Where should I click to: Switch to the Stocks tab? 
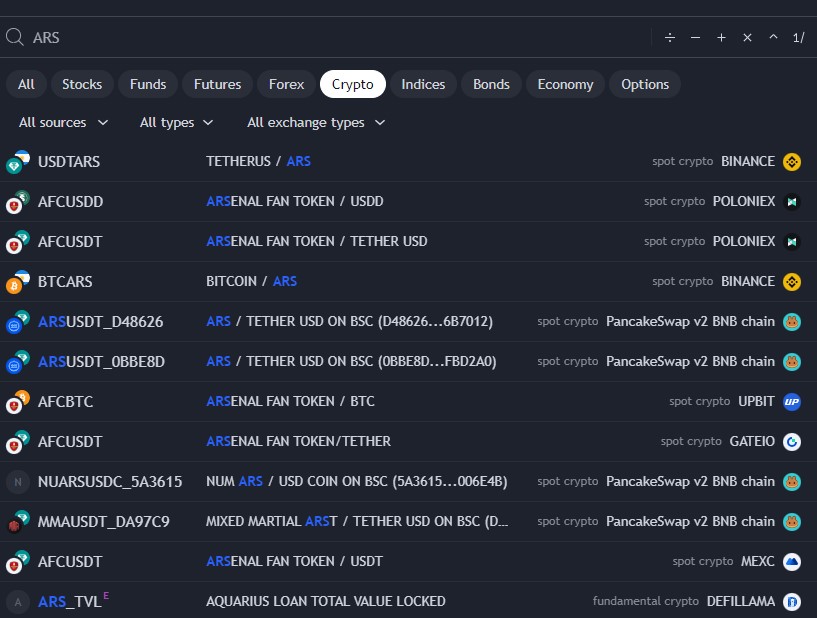pos(82,84)
